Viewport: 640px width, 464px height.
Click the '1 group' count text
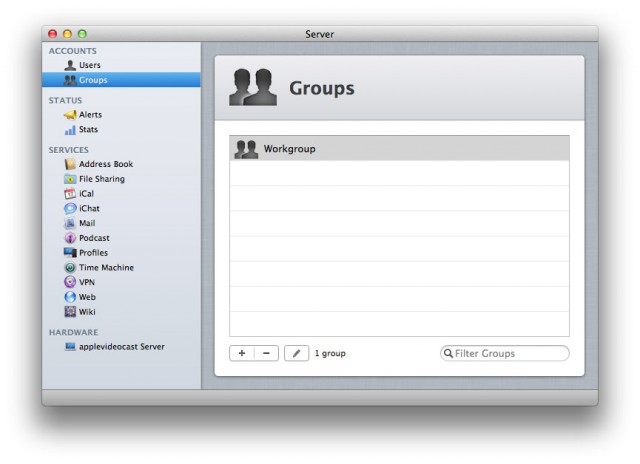[330, 353]
